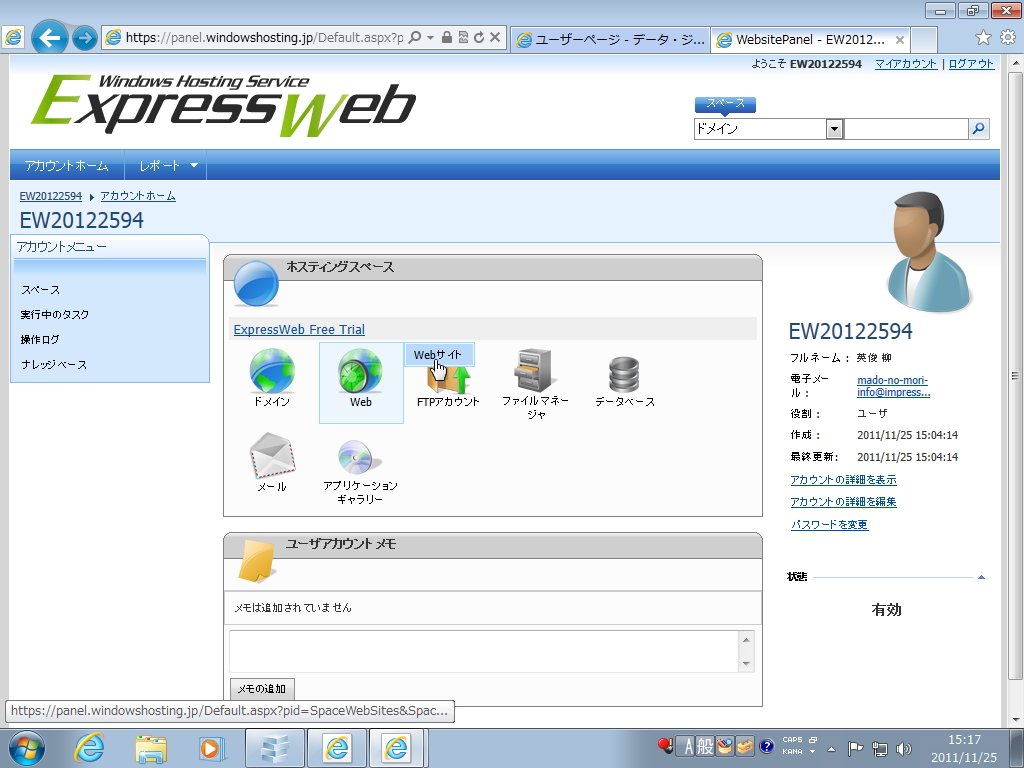This screenshot has height=768, width=1024.
Task: Click the clock showing 15:17
Action: coord(964,740)
